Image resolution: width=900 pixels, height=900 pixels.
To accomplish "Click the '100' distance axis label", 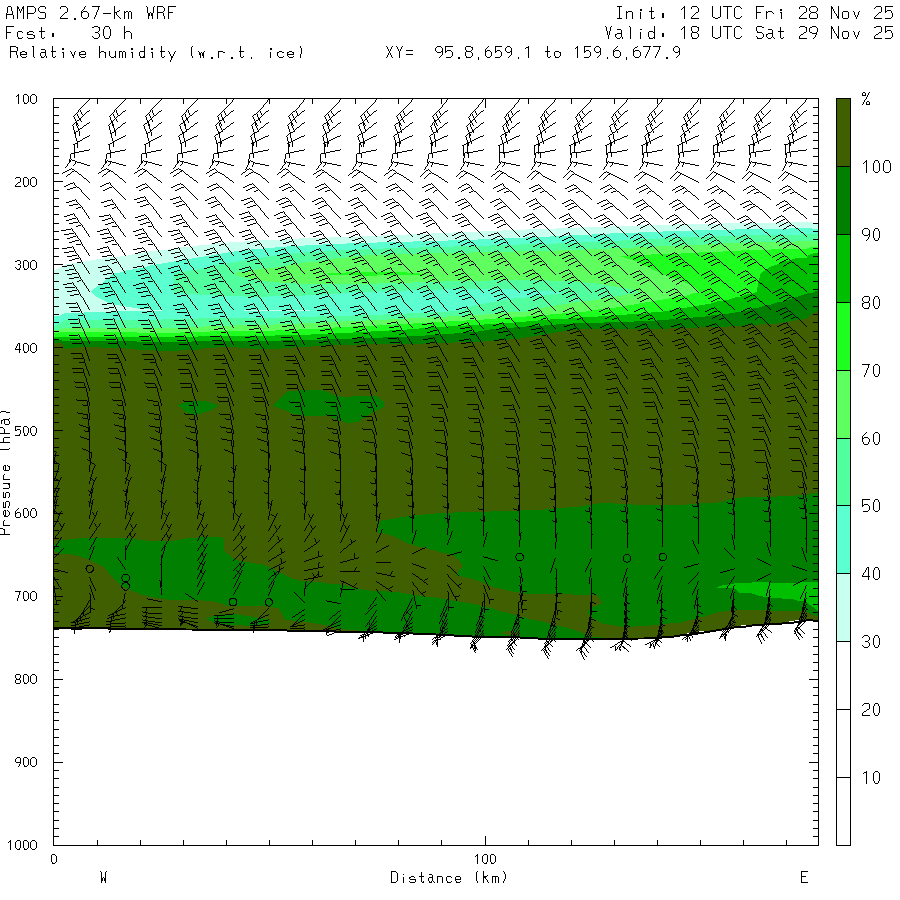I will 485,859.
